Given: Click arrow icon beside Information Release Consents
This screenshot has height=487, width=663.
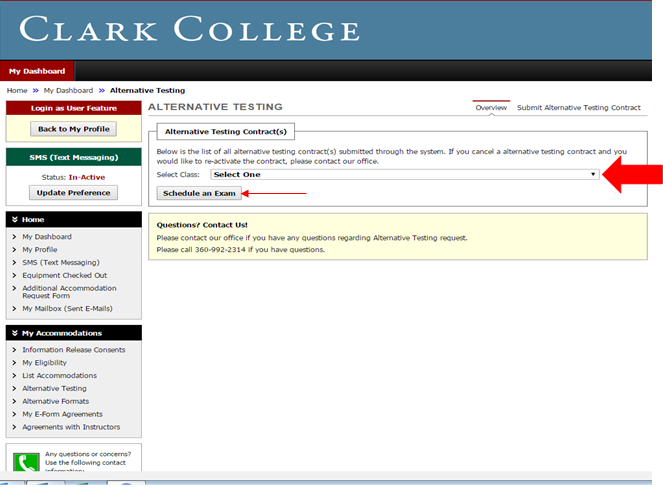Looking at the screenshot, I should point(14,350).
